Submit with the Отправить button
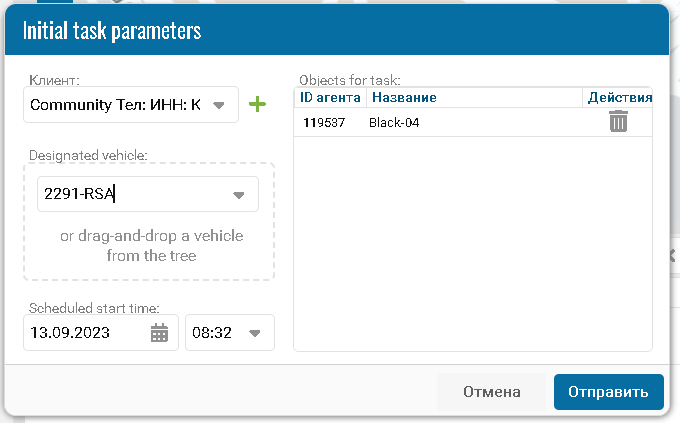Image resolution: width=680 pixels, height=423 pixels. [608, 392]
